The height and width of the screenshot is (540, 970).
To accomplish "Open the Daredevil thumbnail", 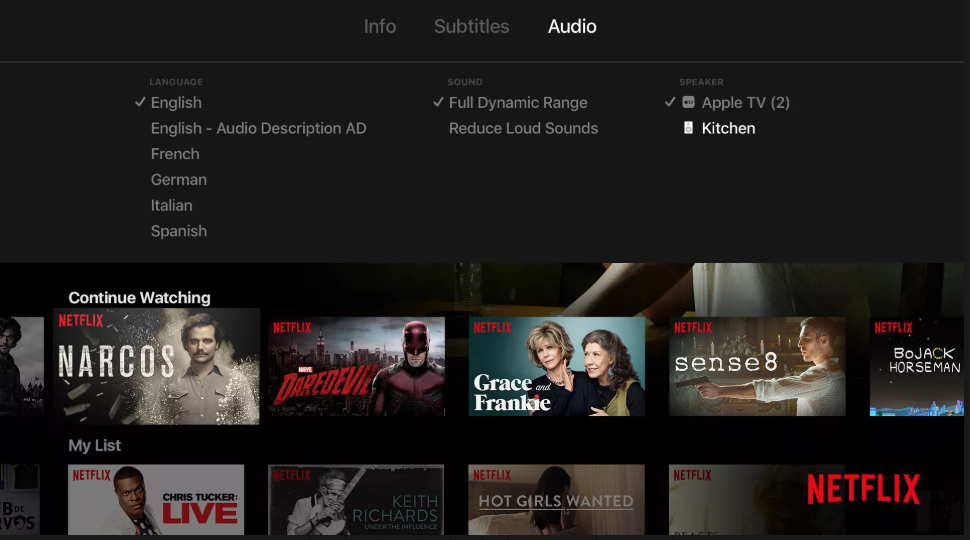I will point(356,366).
